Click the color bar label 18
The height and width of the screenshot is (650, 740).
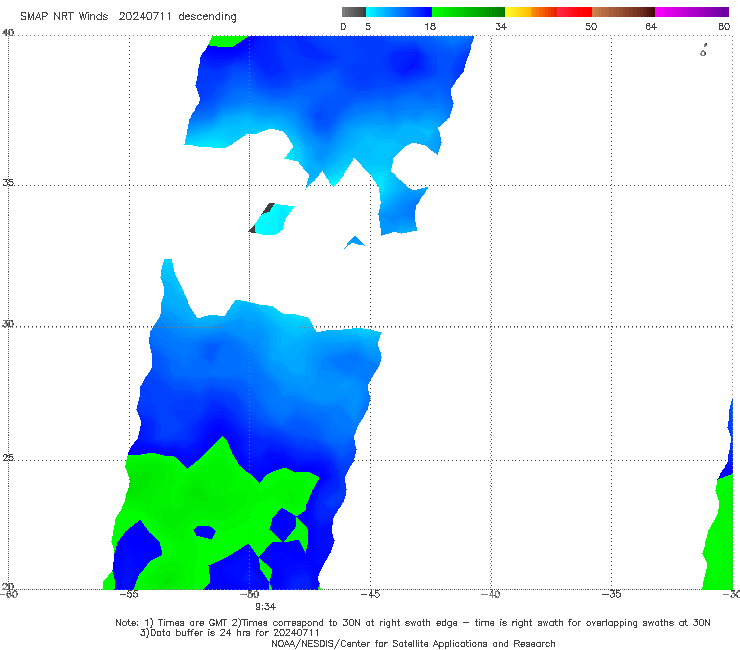point(430,26)
